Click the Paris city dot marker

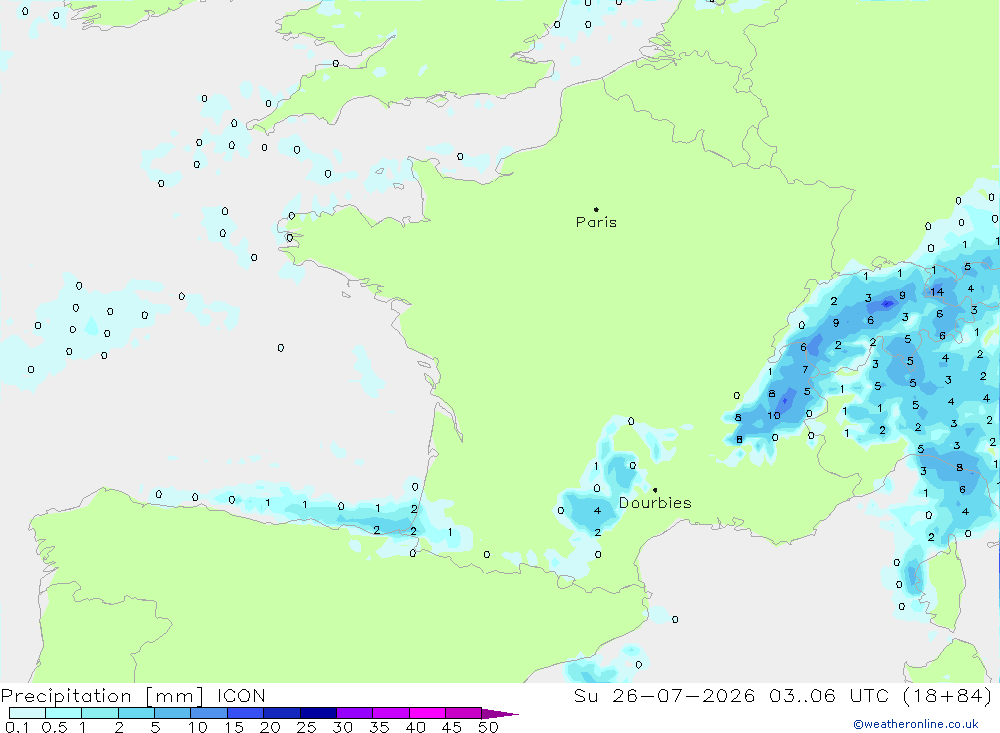(596, 209)
